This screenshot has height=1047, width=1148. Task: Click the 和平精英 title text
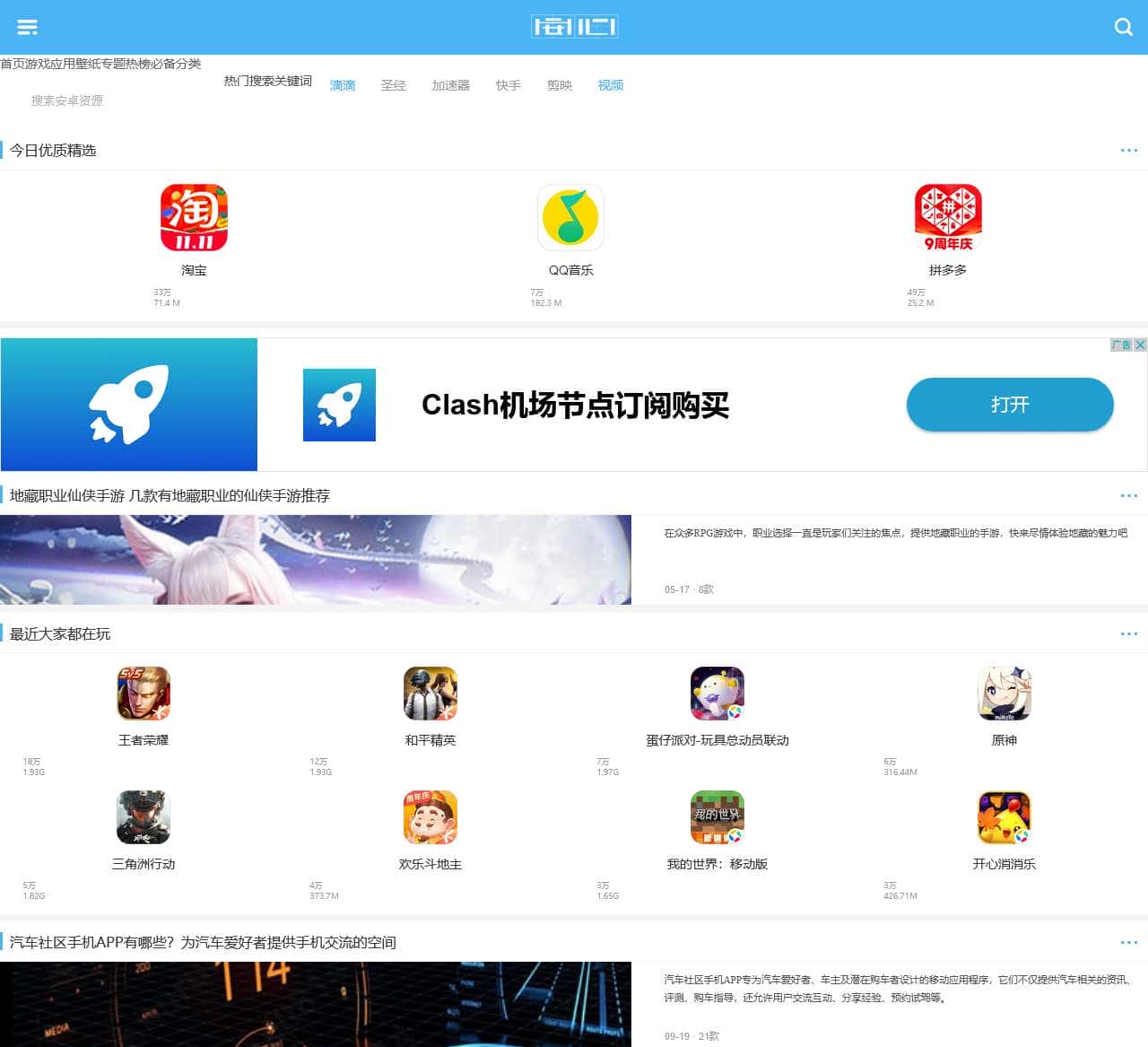(x=430, y=740)
